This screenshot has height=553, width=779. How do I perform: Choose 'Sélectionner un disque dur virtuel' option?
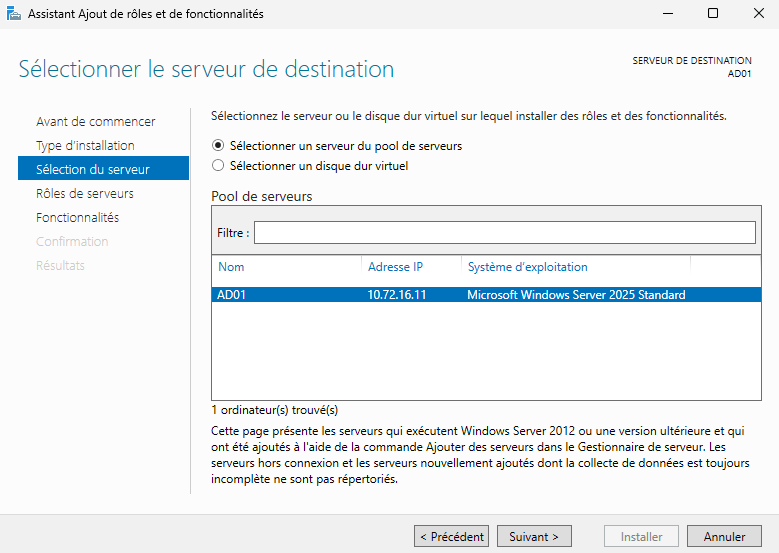(219, 166)
